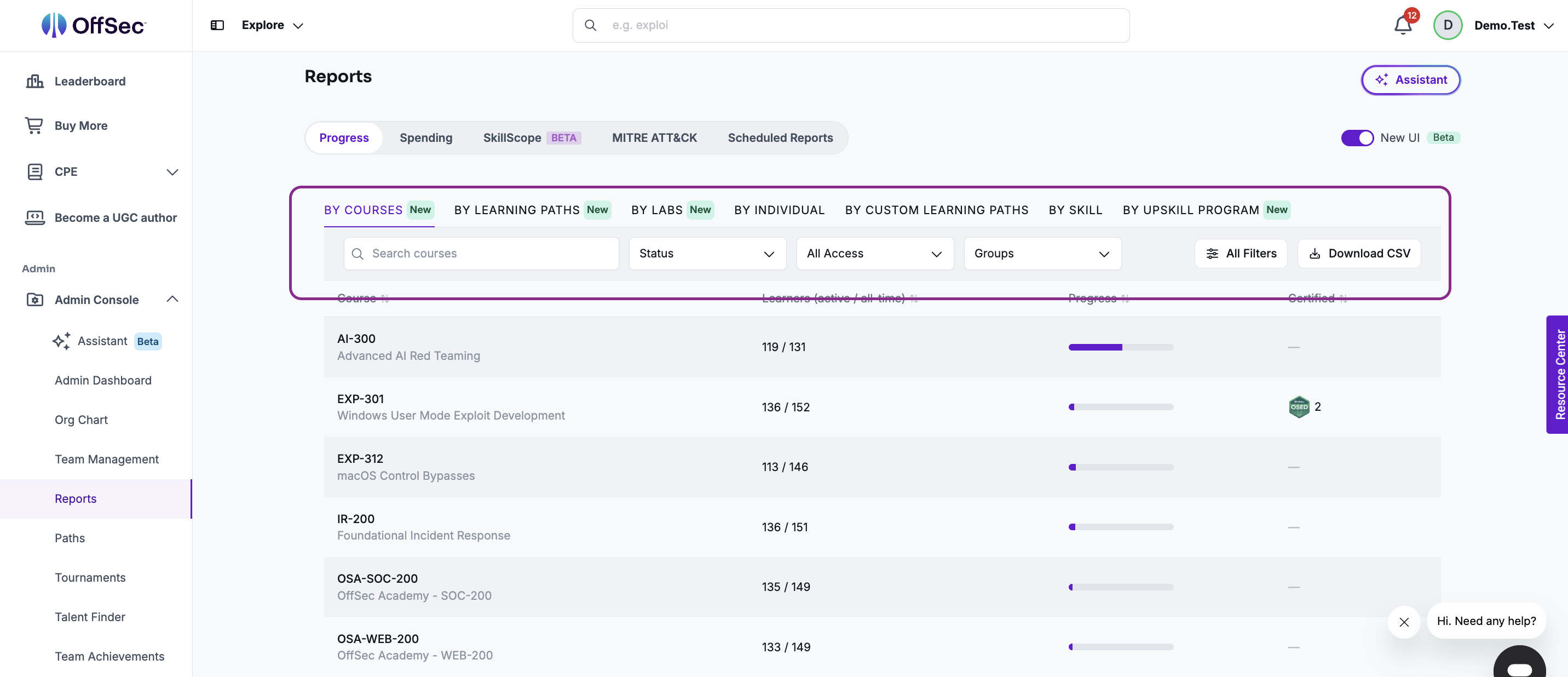Open the Explore dropdown
This screenshot has height=677, width=1568.
[x=272, y=25]
